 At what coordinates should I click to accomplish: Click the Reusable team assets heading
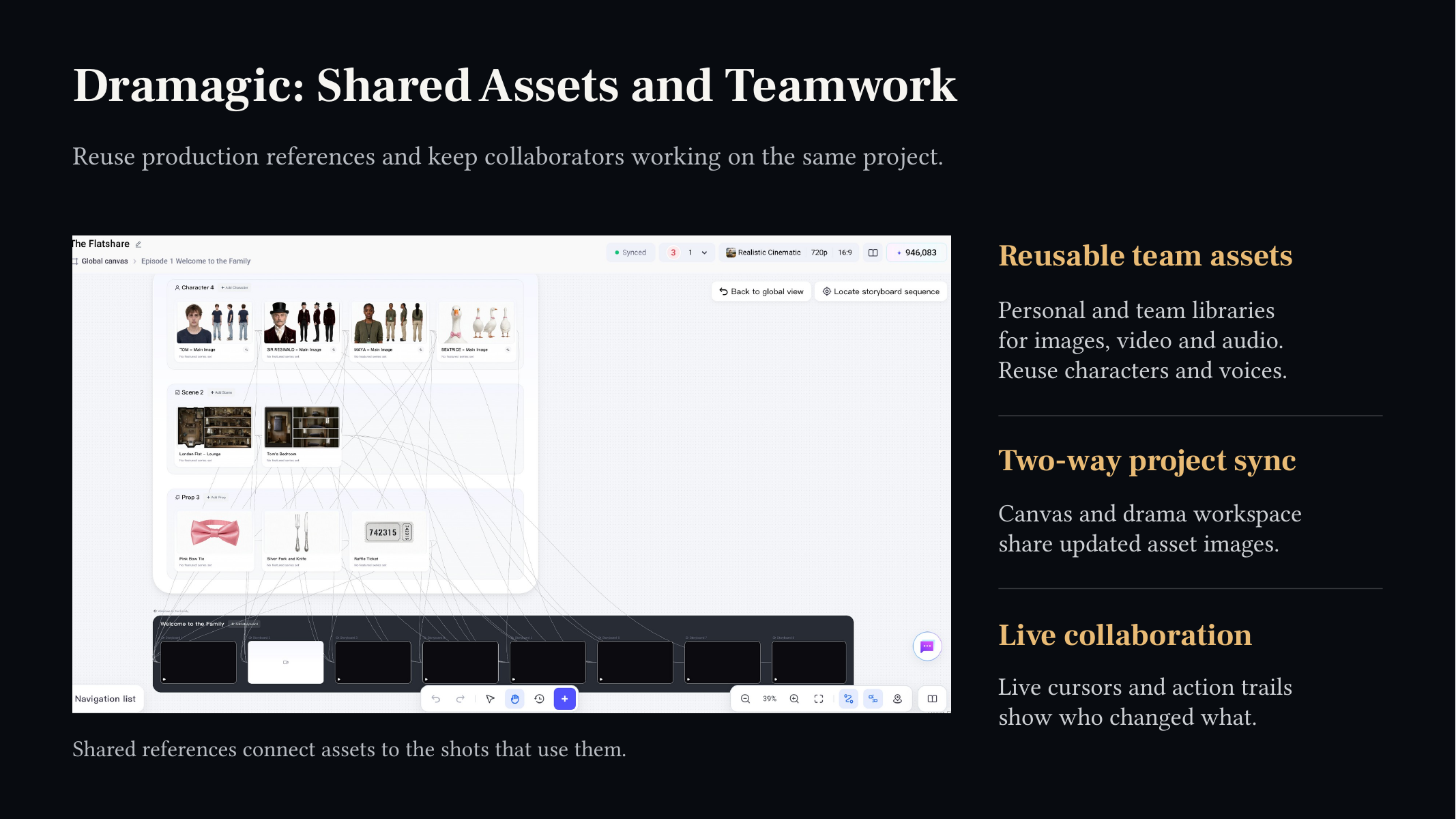coord(1146,256)
